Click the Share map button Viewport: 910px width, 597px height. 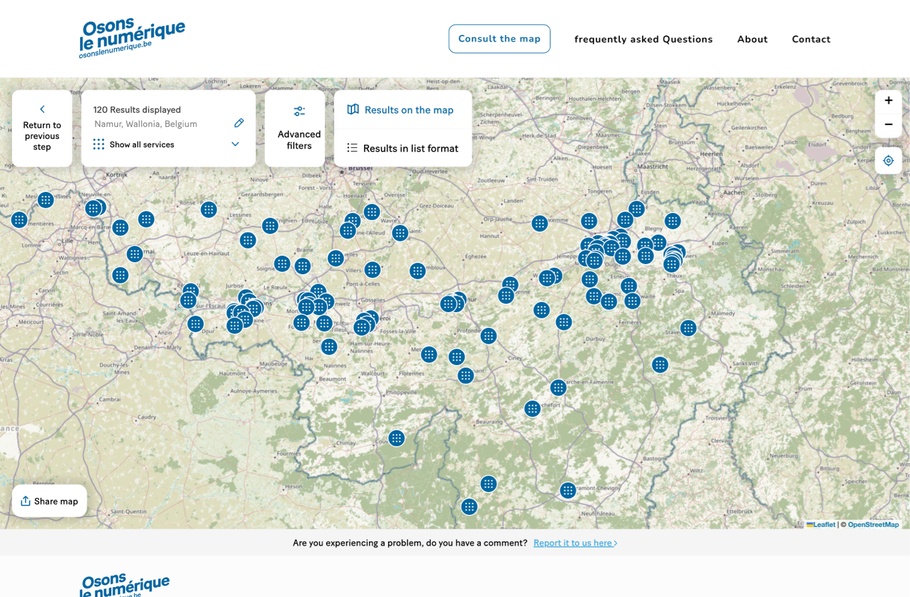coord(49,501)
